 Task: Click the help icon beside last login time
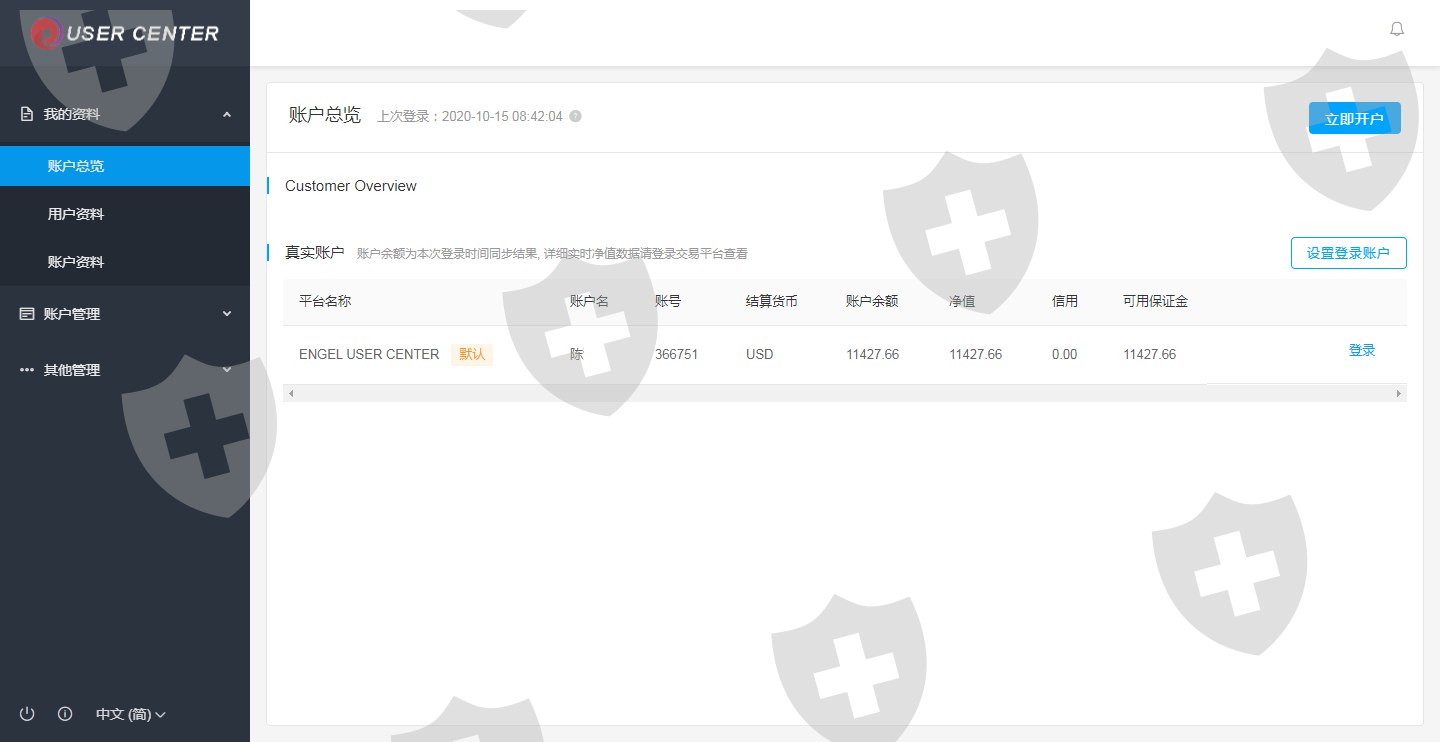coord(575,116)
